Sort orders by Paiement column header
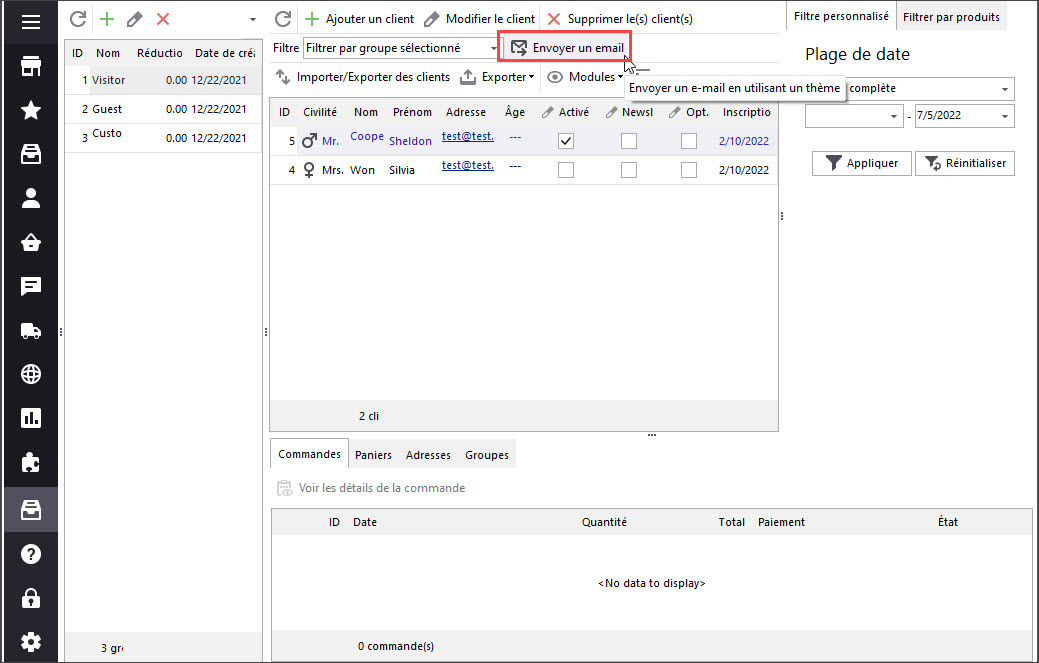 781,522
